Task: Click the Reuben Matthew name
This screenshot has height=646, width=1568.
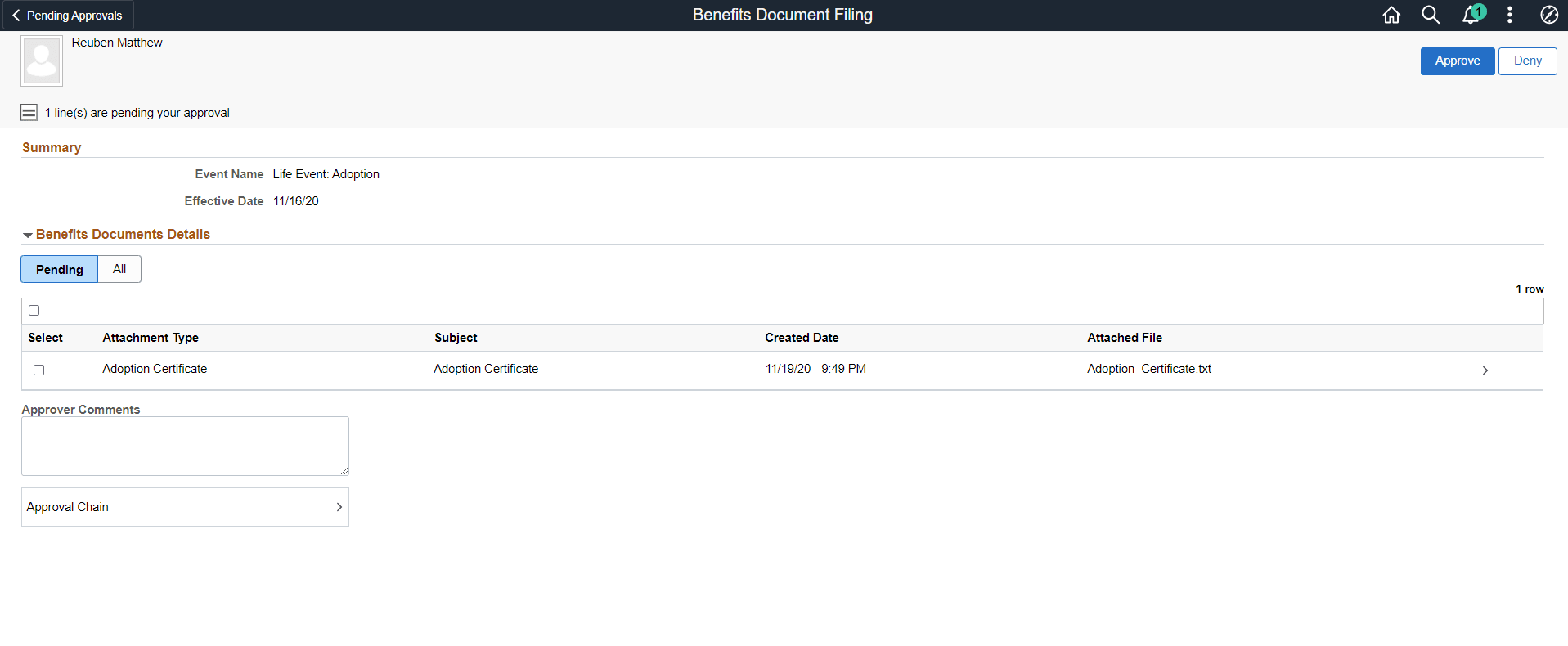Action: (x=117, y=43)
